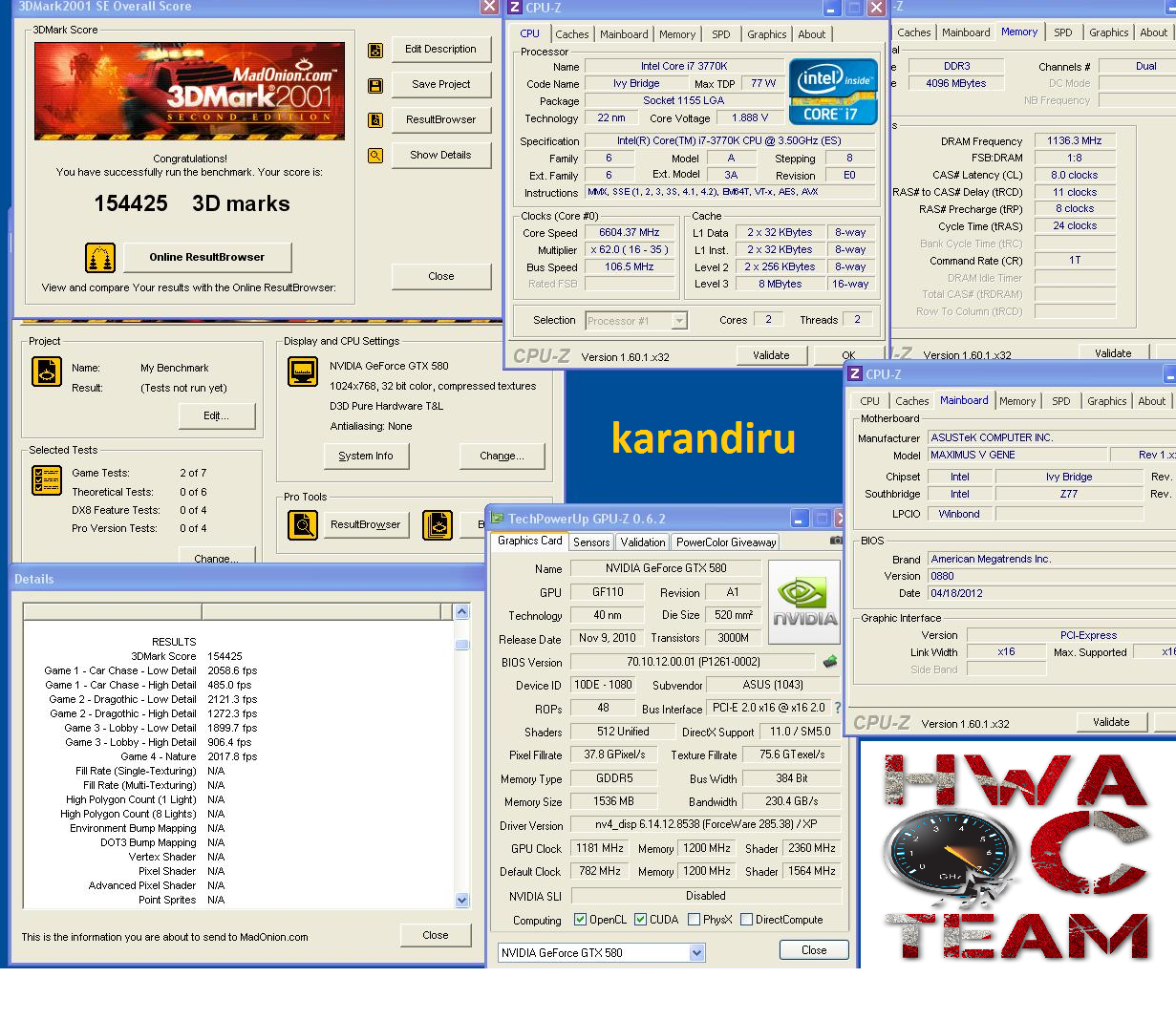Click the Show Details magnifier icon
1176x1020 pixels.
tap(375, 155)
